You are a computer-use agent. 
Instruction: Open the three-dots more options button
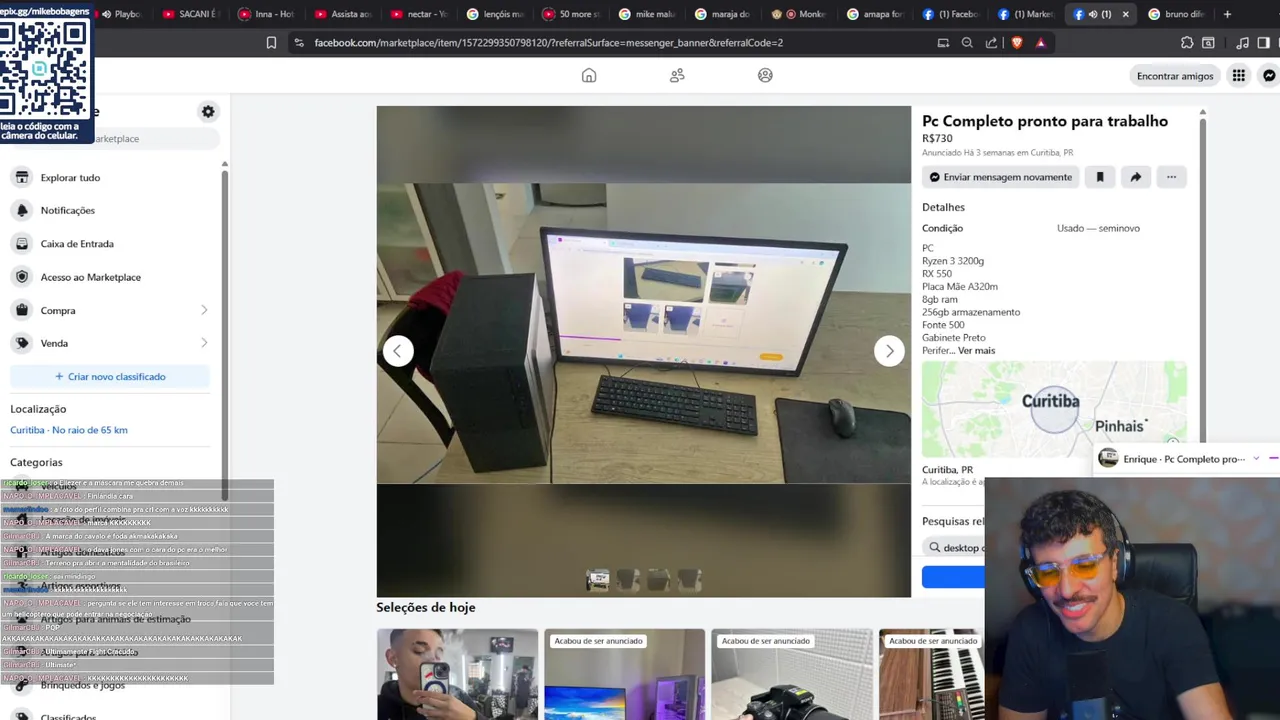point(1171,177)
